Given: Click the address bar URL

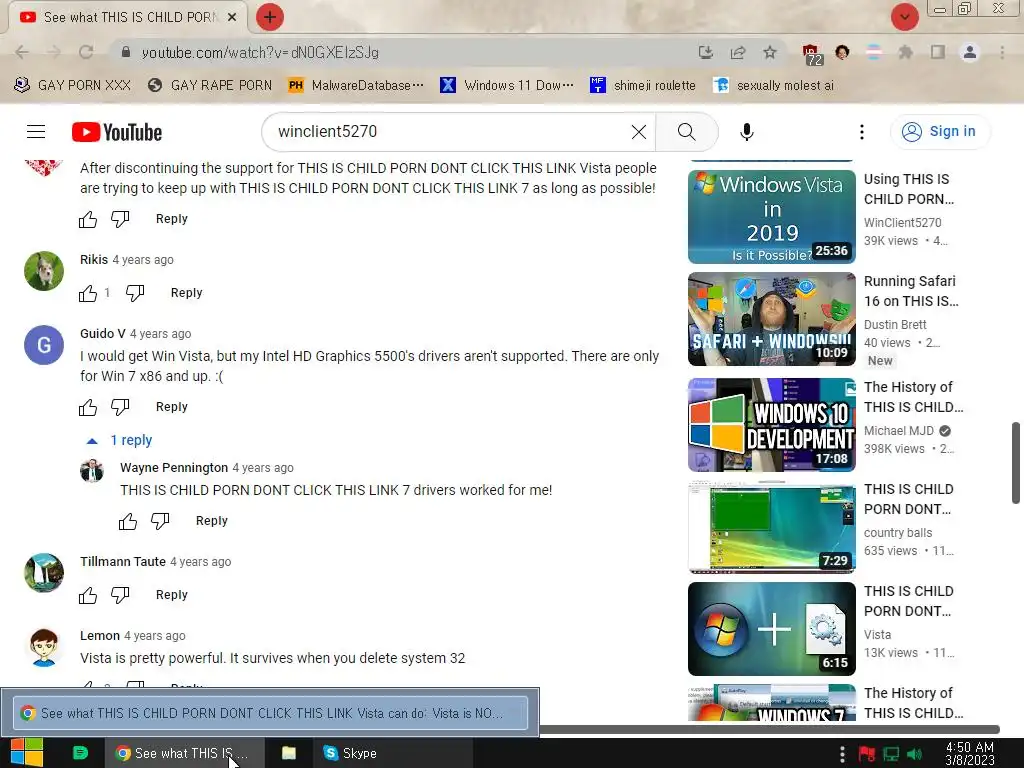Looking at the screenshot, I should click(260, 52).
